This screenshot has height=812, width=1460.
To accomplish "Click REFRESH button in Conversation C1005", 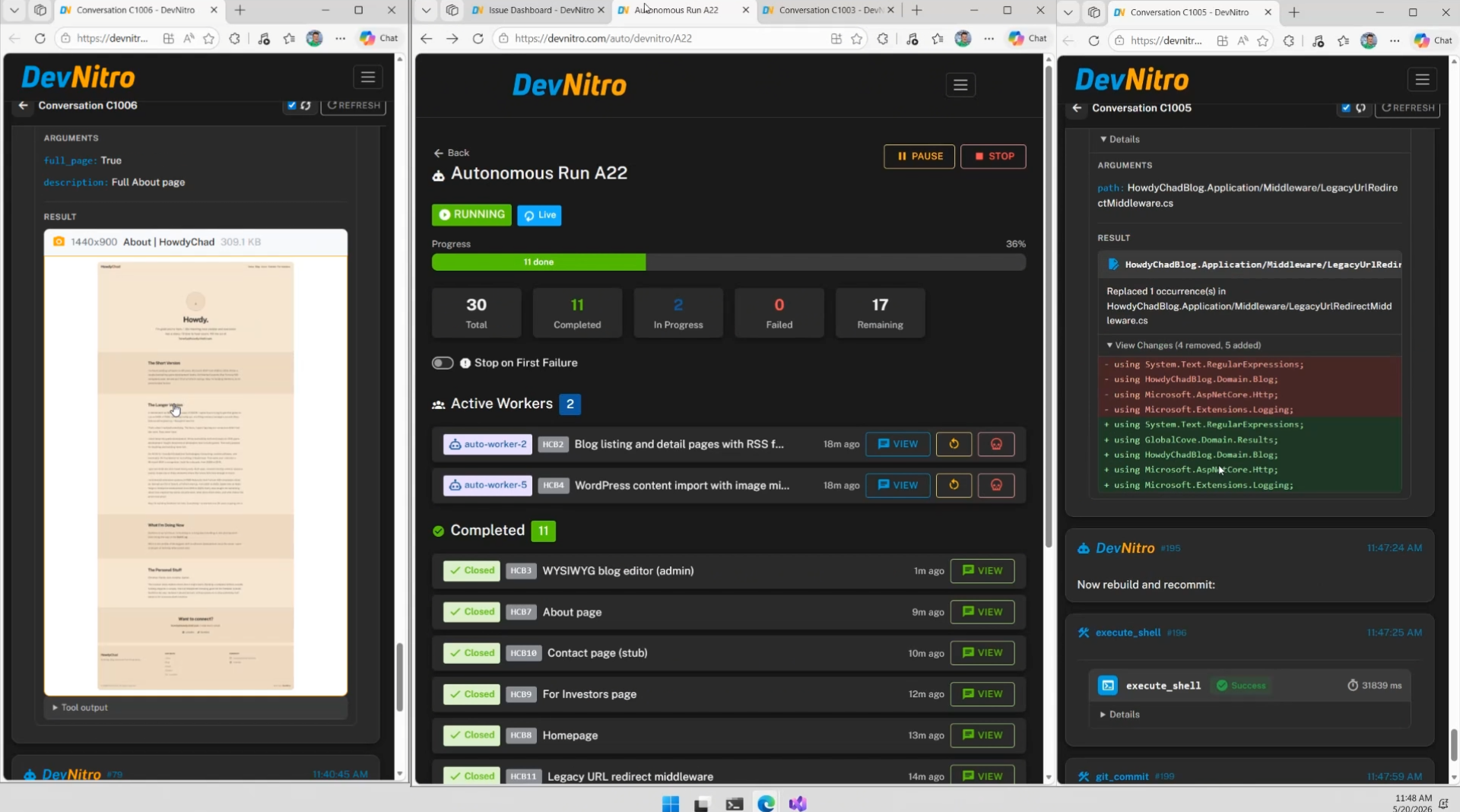I will (x=1408, y=108).
